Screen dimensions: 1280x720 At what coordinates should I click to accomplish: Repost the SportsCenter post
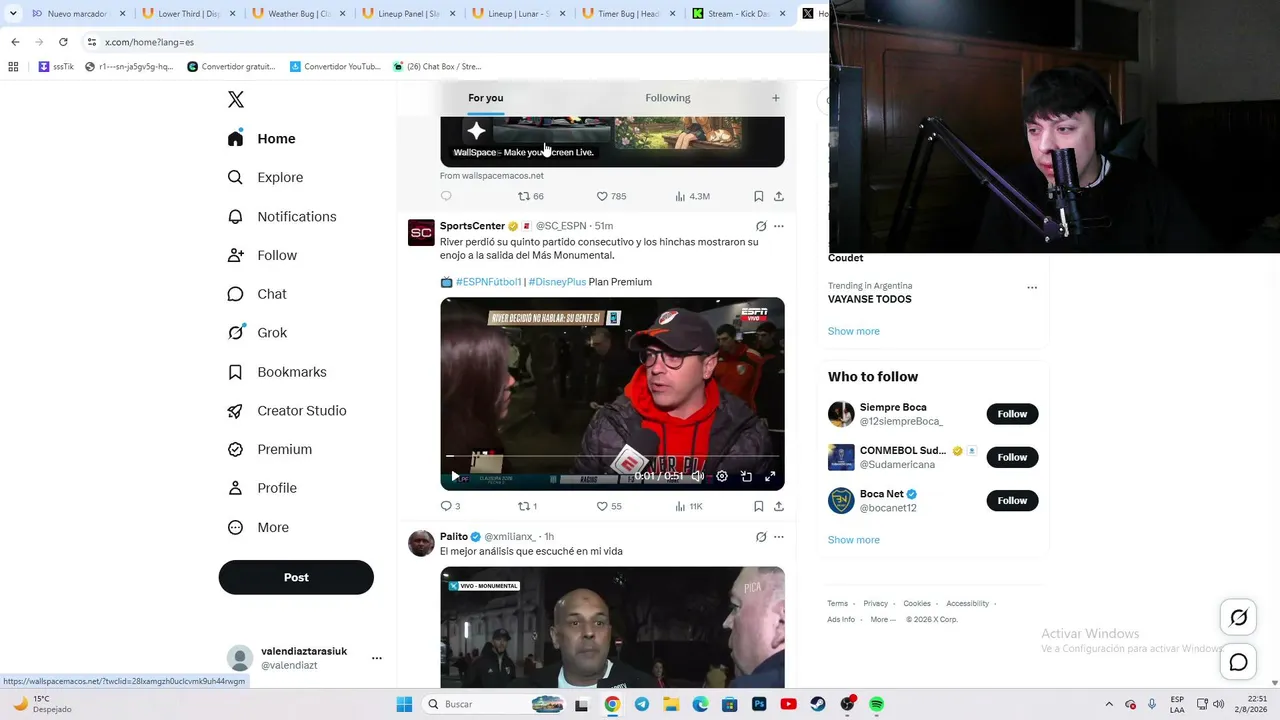click(x=527, y=506)
